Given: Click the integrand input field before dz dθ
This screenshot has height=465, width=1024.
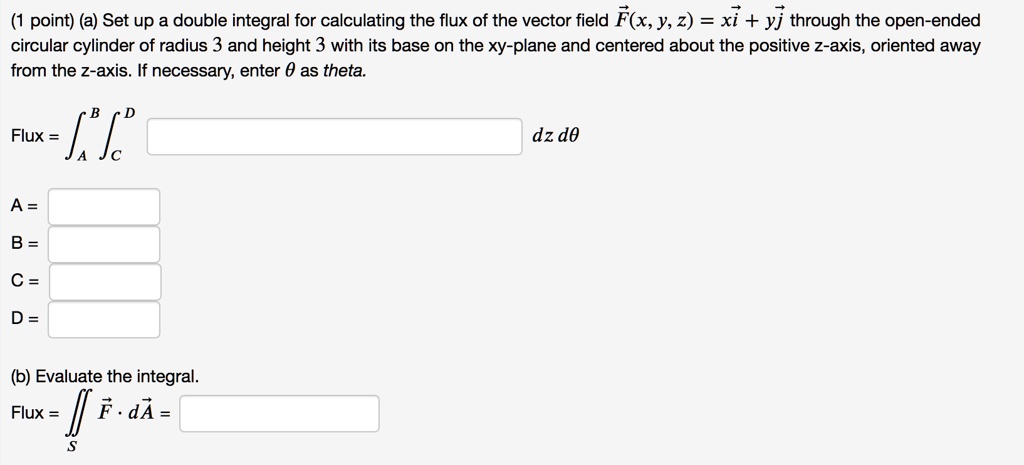Looking at the screenshot, I should 335,136.
